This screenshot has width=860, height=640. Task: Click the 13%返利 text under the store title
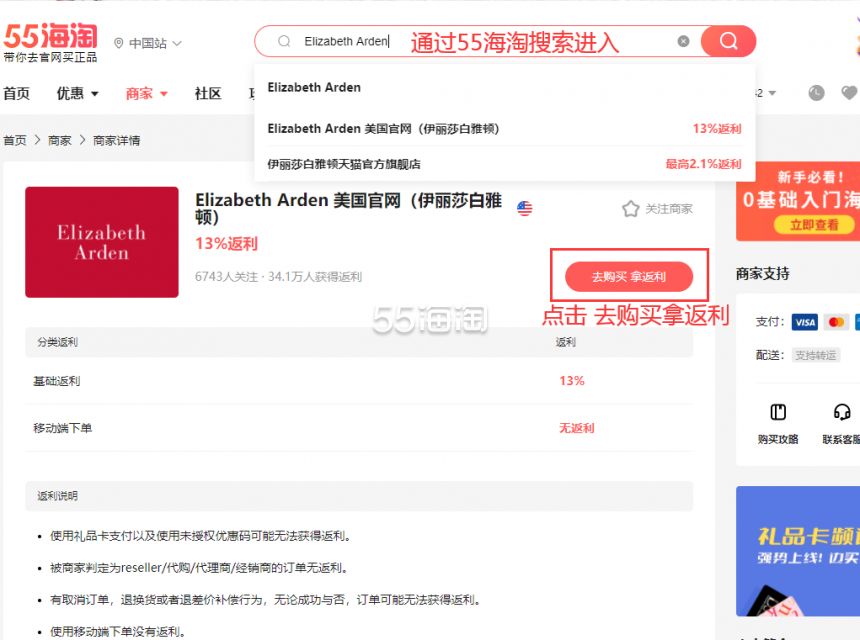tap(227, 243)
